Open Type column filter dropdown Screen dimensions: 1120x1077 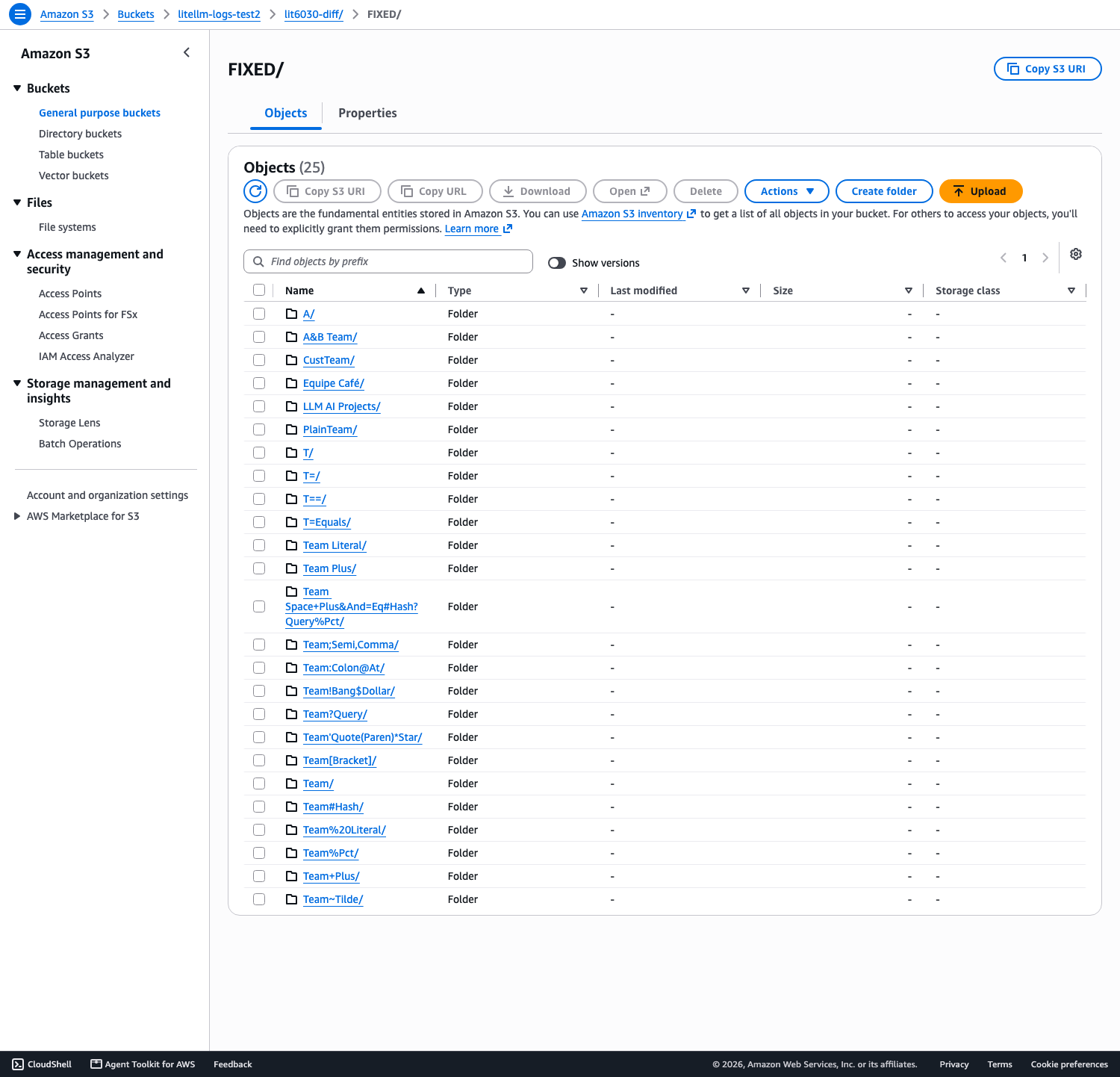pos(584,291)
